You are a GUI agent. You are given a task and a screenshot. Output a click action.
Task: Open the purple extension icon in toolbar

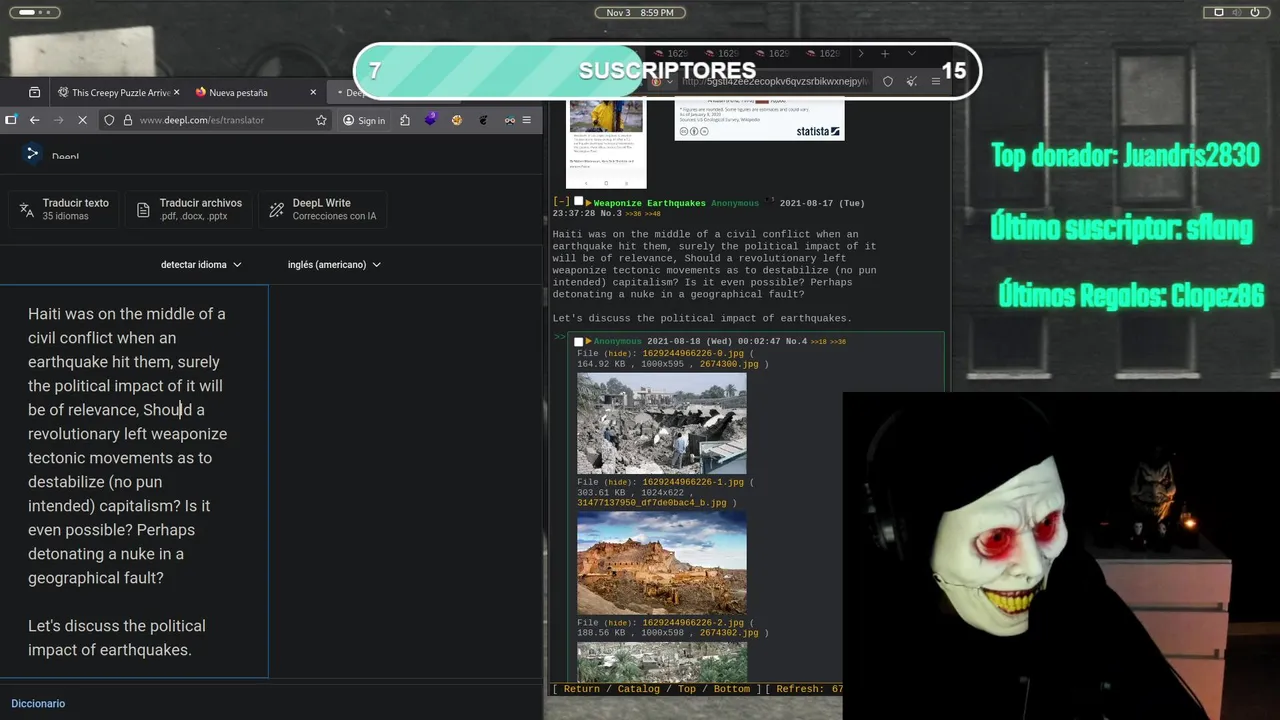(x=431, y=120)
